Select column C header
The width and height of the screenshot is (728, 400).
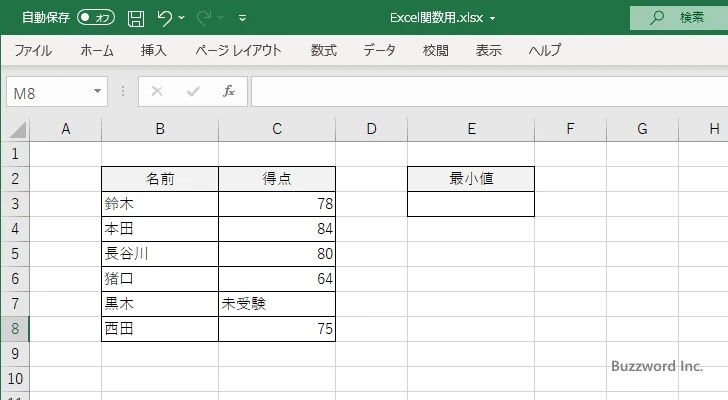[277, 129]
